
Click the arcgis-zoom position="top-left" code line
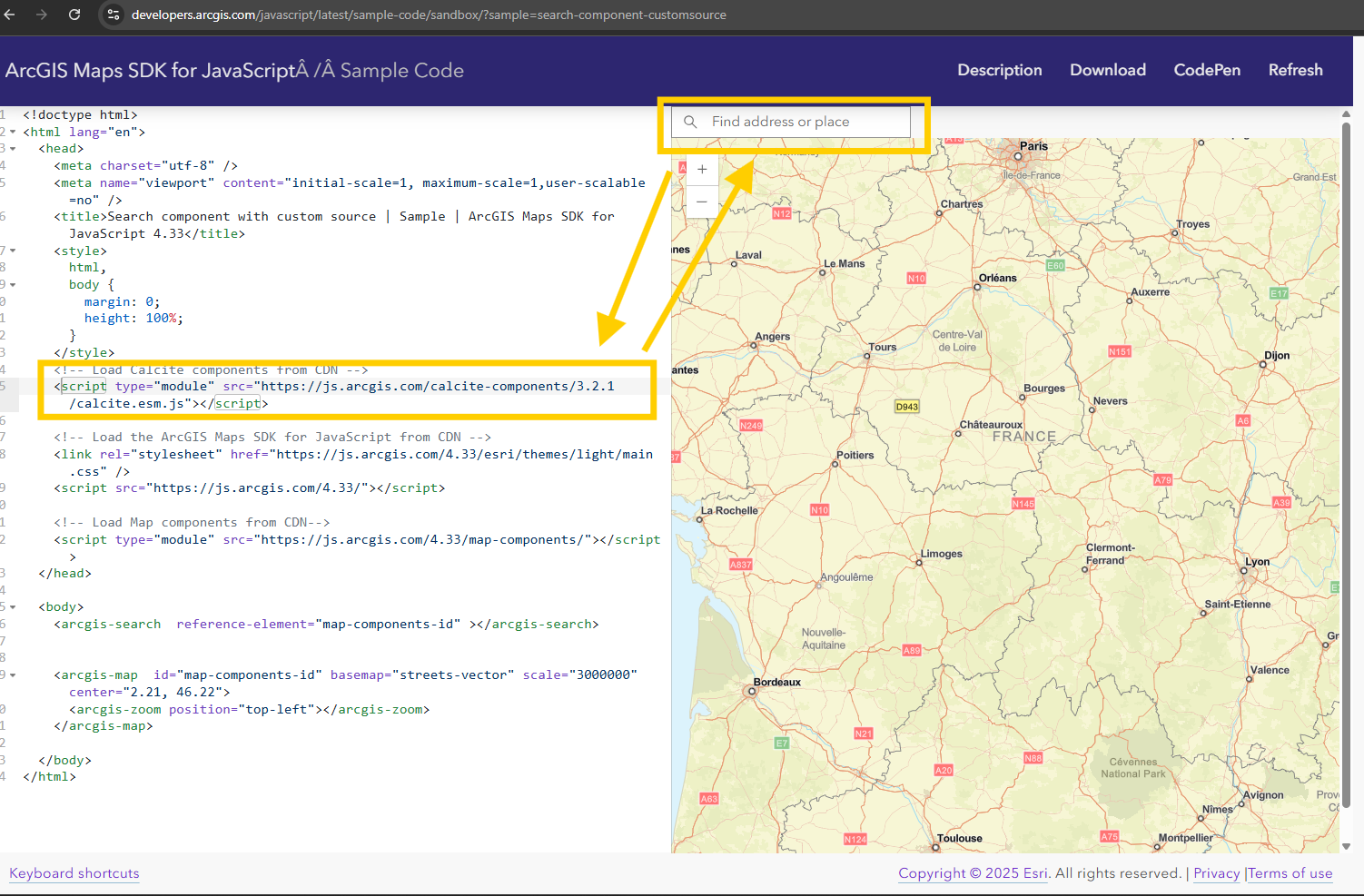pos(250,710)
